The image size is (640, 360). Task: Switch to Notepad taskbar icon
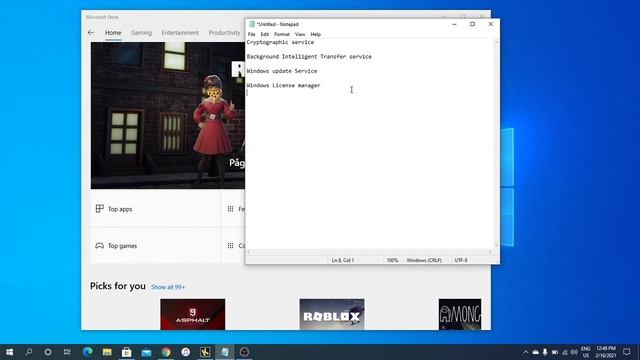(224, 352)
